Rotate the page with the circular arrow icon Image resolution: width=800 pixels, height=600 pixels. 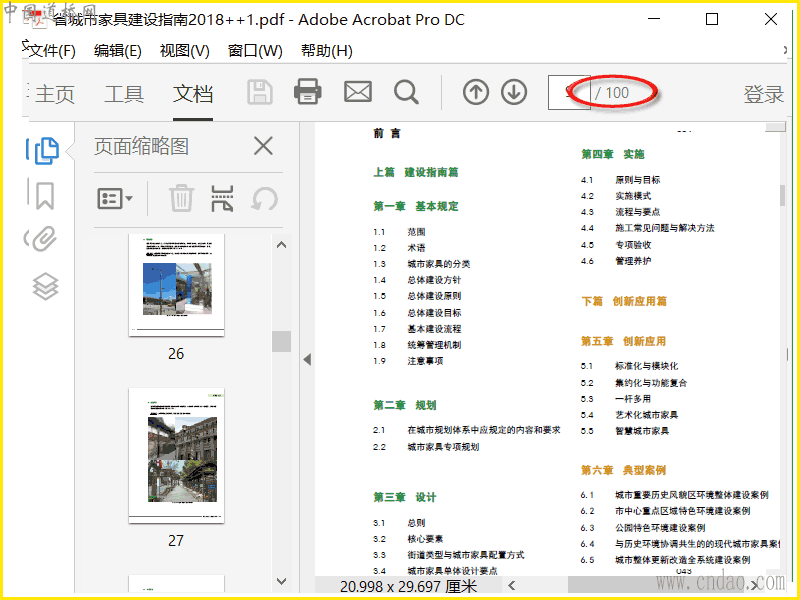click(x=264, y=199)
